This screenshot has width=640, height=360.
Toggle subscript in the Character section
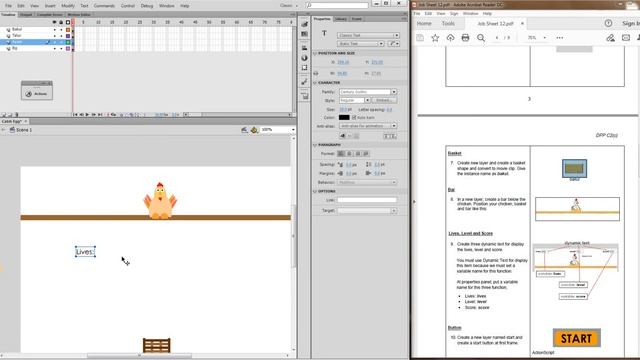(393, 136)
